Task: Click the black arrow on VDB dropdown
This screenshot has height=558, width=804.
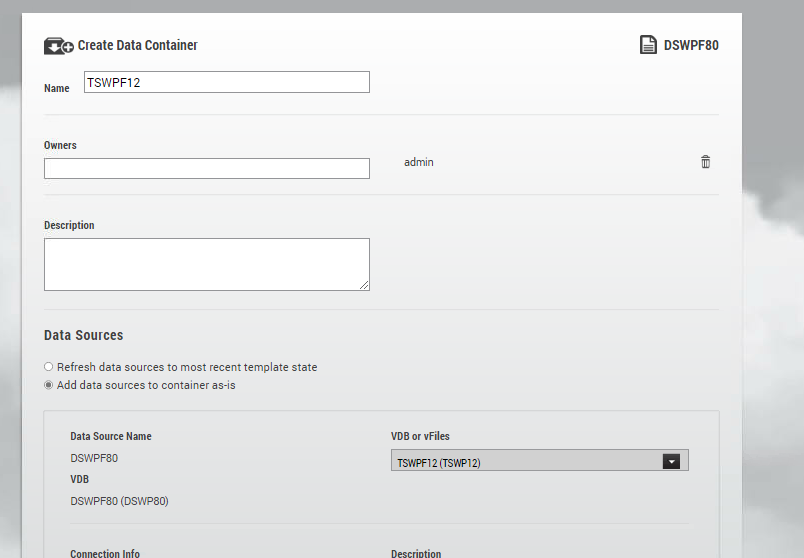Action: (671, 462)
